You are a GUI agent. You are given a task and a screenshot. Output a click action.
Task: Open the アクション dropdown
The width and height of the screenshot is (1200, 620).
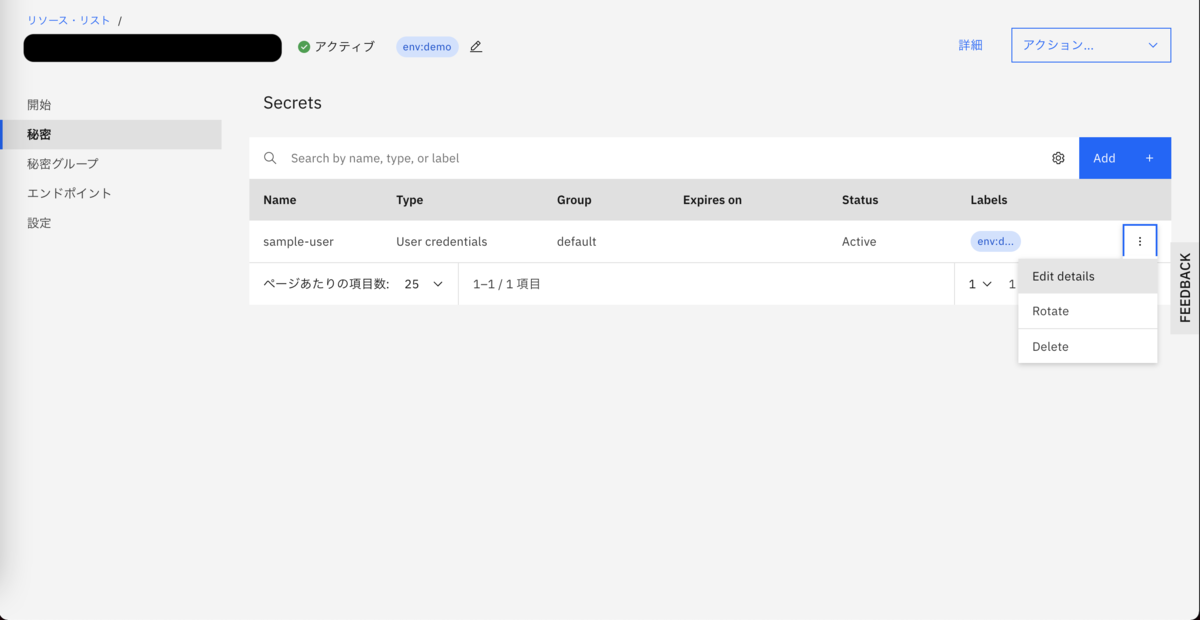(x=1090, y=45)
